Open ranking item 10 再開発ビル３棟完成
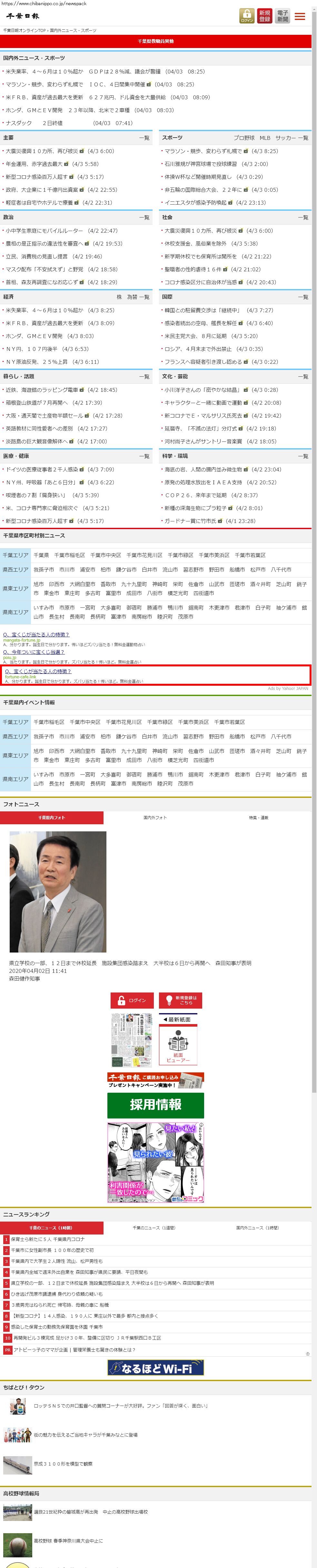 pos(87,1337)
